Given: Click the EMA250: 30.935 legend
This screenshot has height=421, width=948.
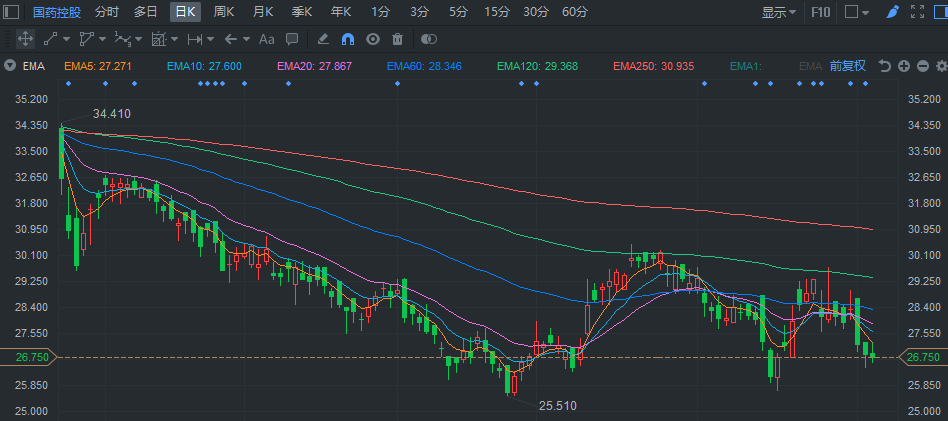Looking at the screenshot, I should 654,67.
